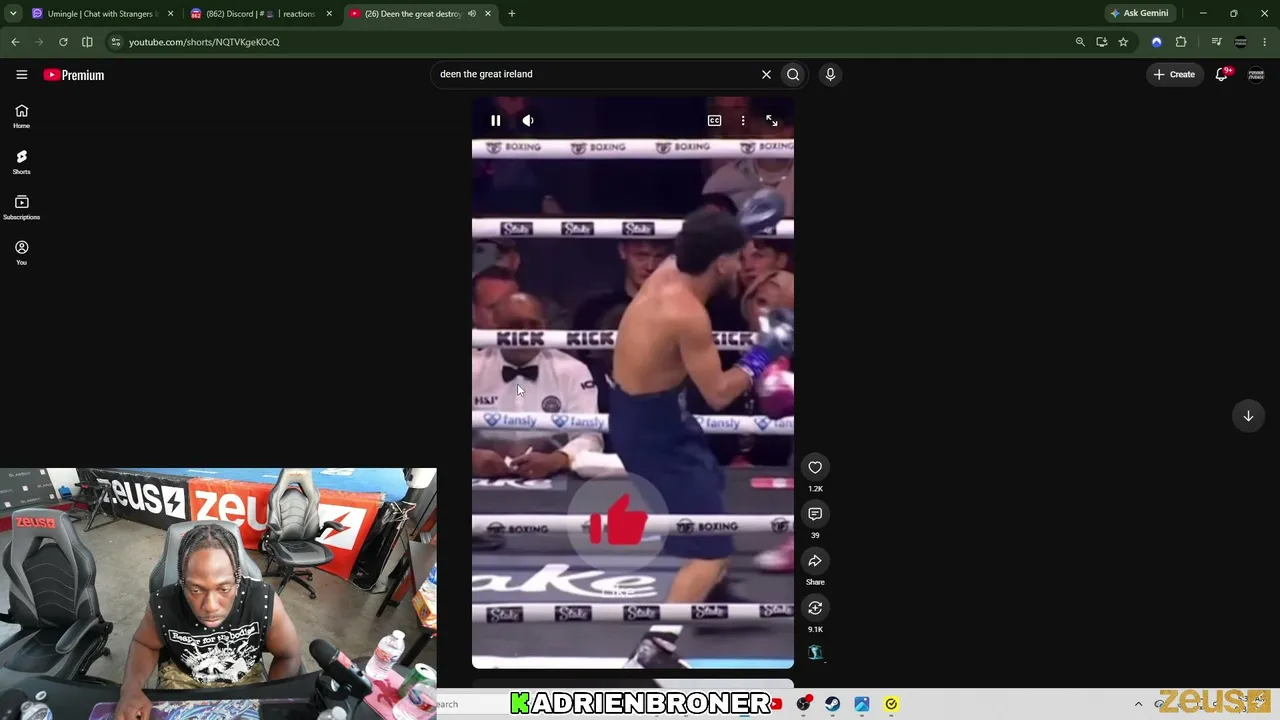This screenshot has height=720, width=1280.
Task: Open the YouTube account avatar menu
Action: (x=1256, y=74)
